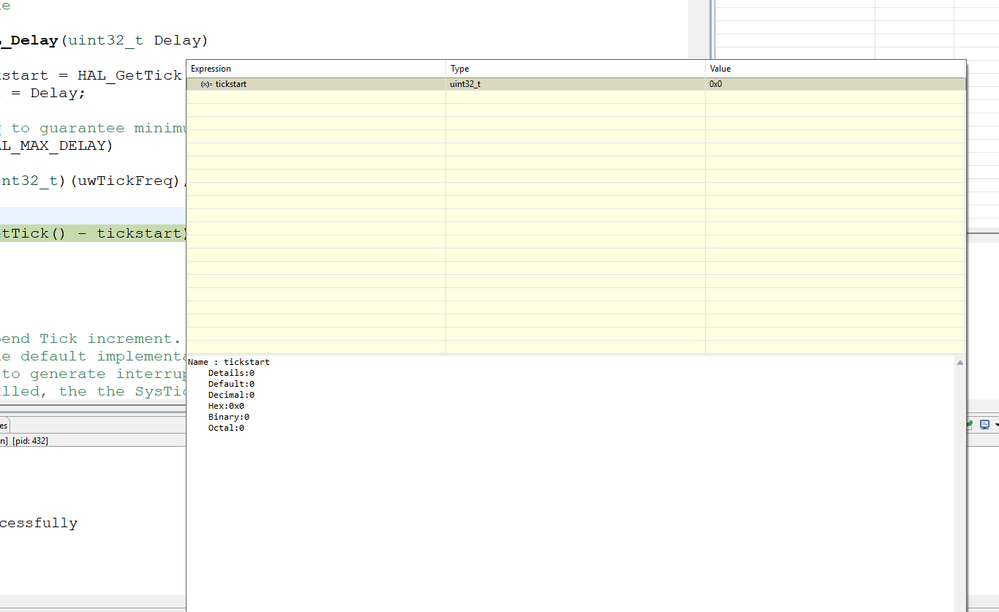Click the pin console icon
Viewport: 999px width, 612px height.
(970, 425)
